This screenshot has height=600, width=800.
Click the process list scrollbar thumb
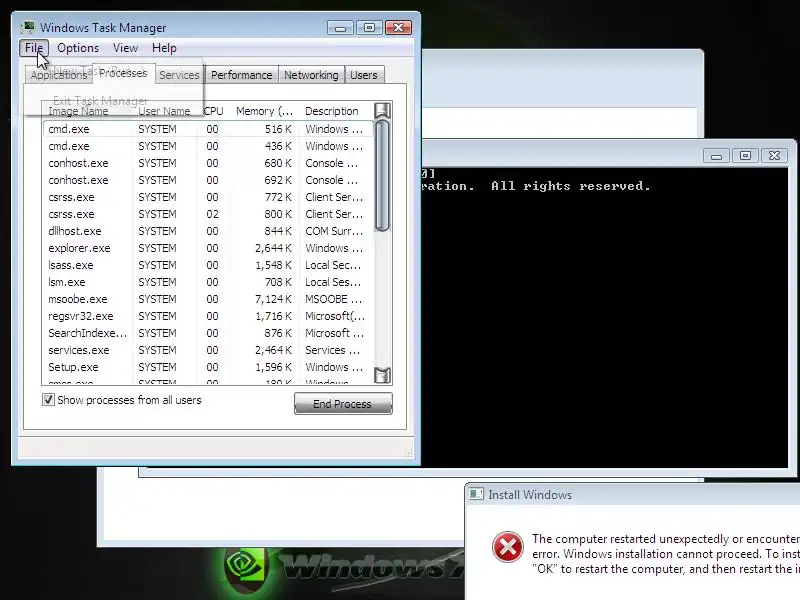(x=382, y=176)
